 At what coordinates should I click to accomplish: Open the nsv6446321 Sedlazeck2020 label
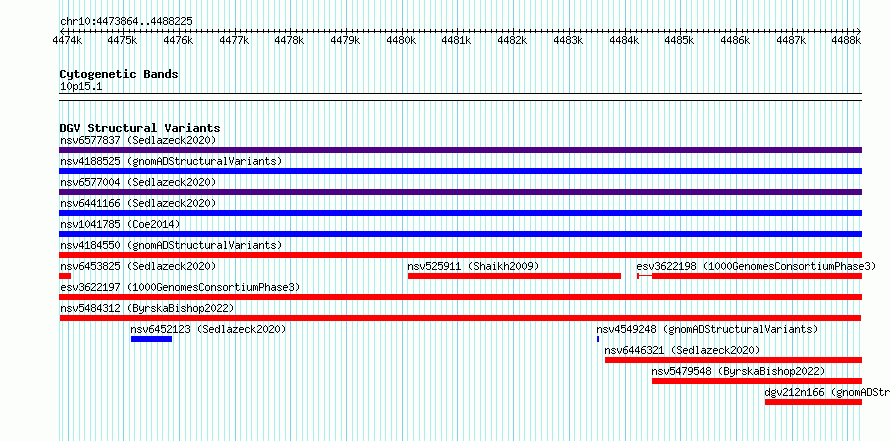tap(682, 350)
